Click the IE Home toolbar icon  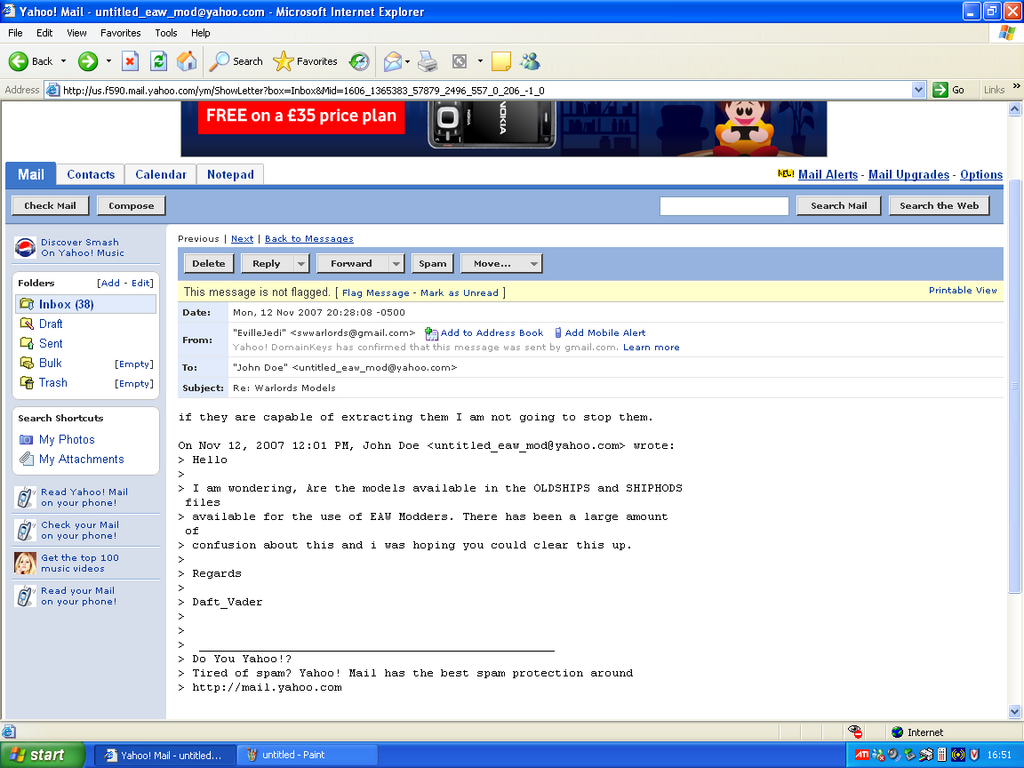187,61
